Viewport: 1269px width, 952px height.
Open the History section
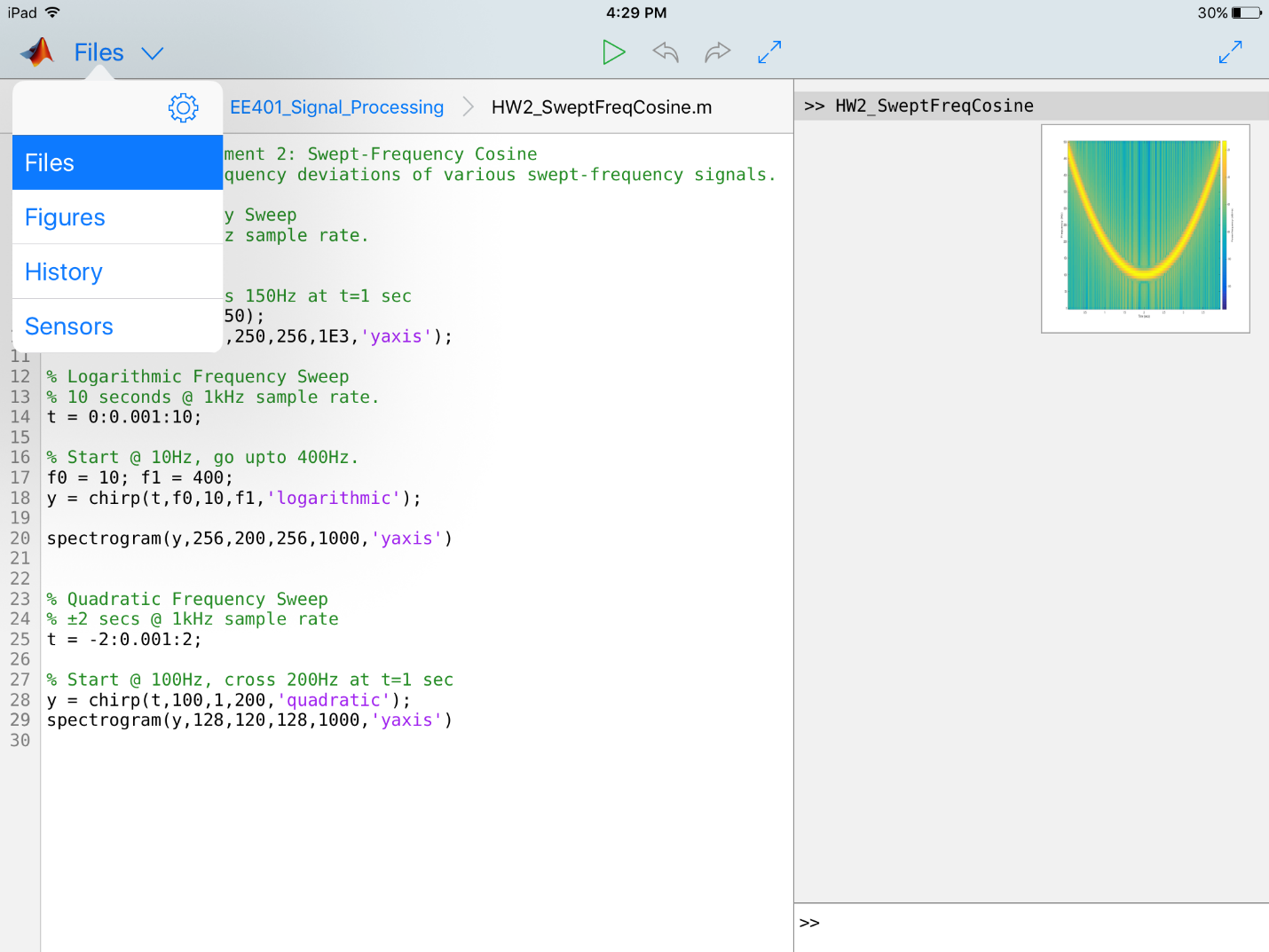[117, 271]
